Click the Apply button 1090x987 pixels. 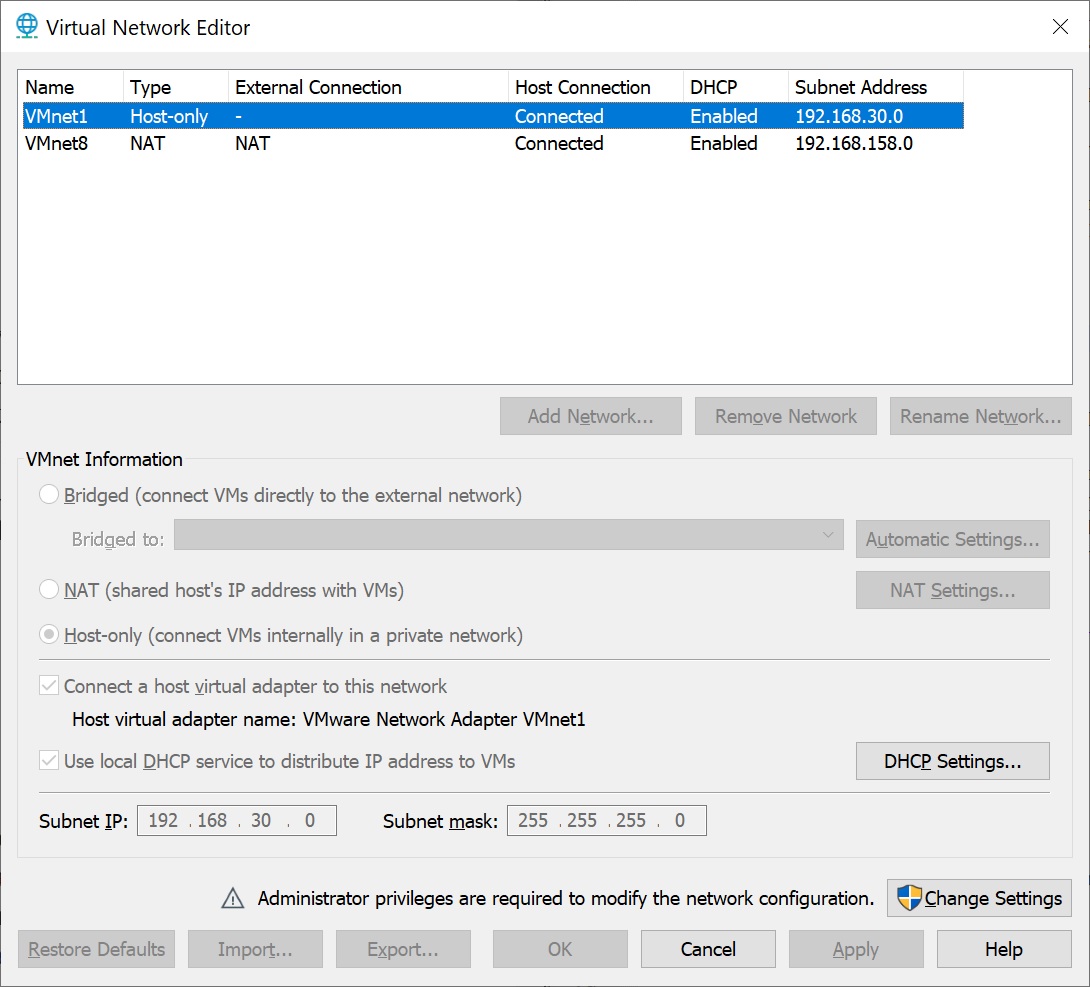tap(856, 949)
